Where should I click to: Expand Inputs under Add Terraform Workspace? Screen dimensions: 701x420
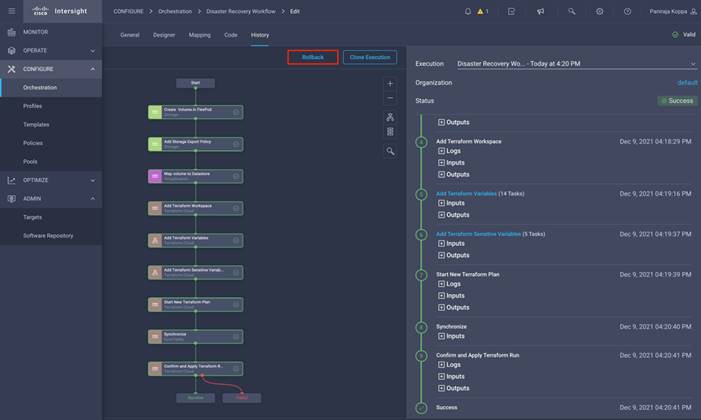(x=452, y=163)
